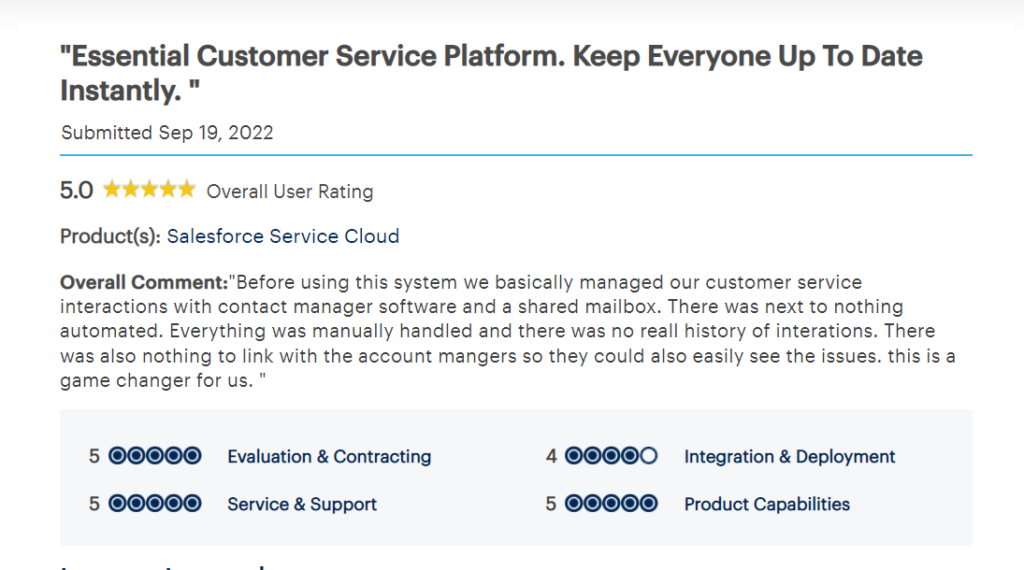Click Evaluation & Contracting rating circles
Viewport: 1024px width, 570px height.
point(155,456)
